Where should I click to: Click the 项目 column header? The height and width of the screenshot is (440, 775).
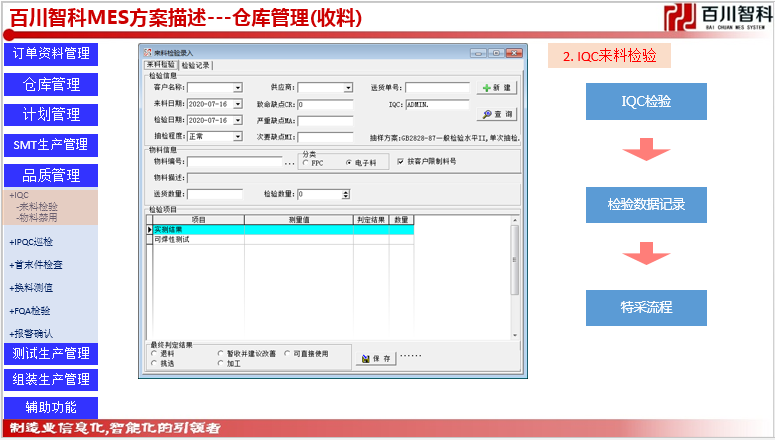pos(199,220)
